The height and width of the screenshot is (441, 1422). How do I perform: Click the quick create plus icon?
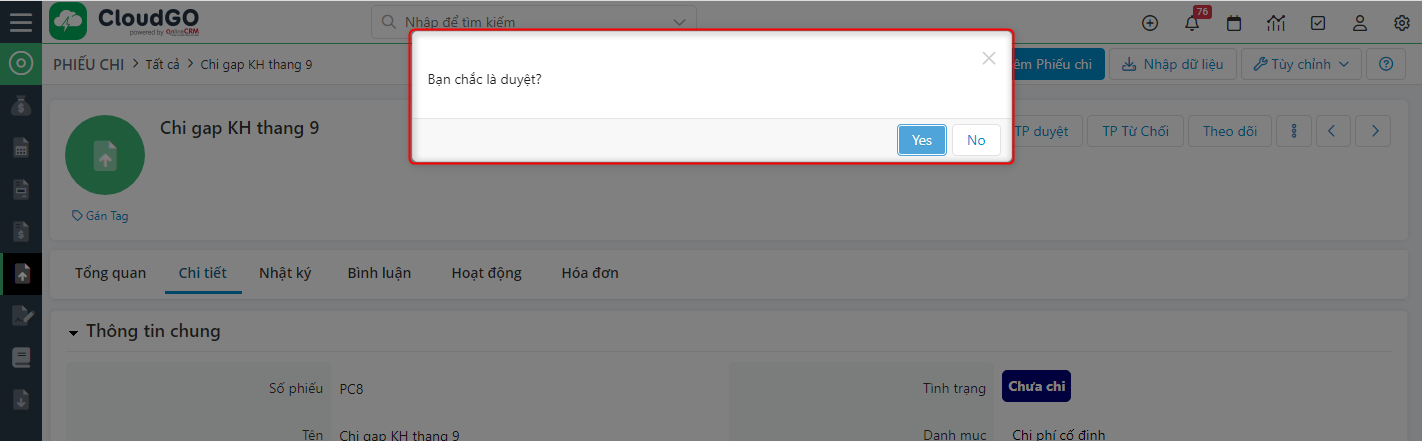click(x=1150, y=23)
